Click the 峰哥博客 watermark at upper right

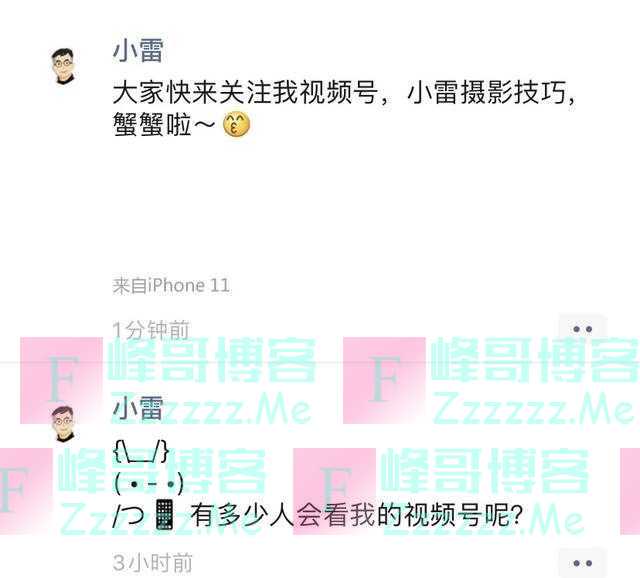(x=535, y=360)
